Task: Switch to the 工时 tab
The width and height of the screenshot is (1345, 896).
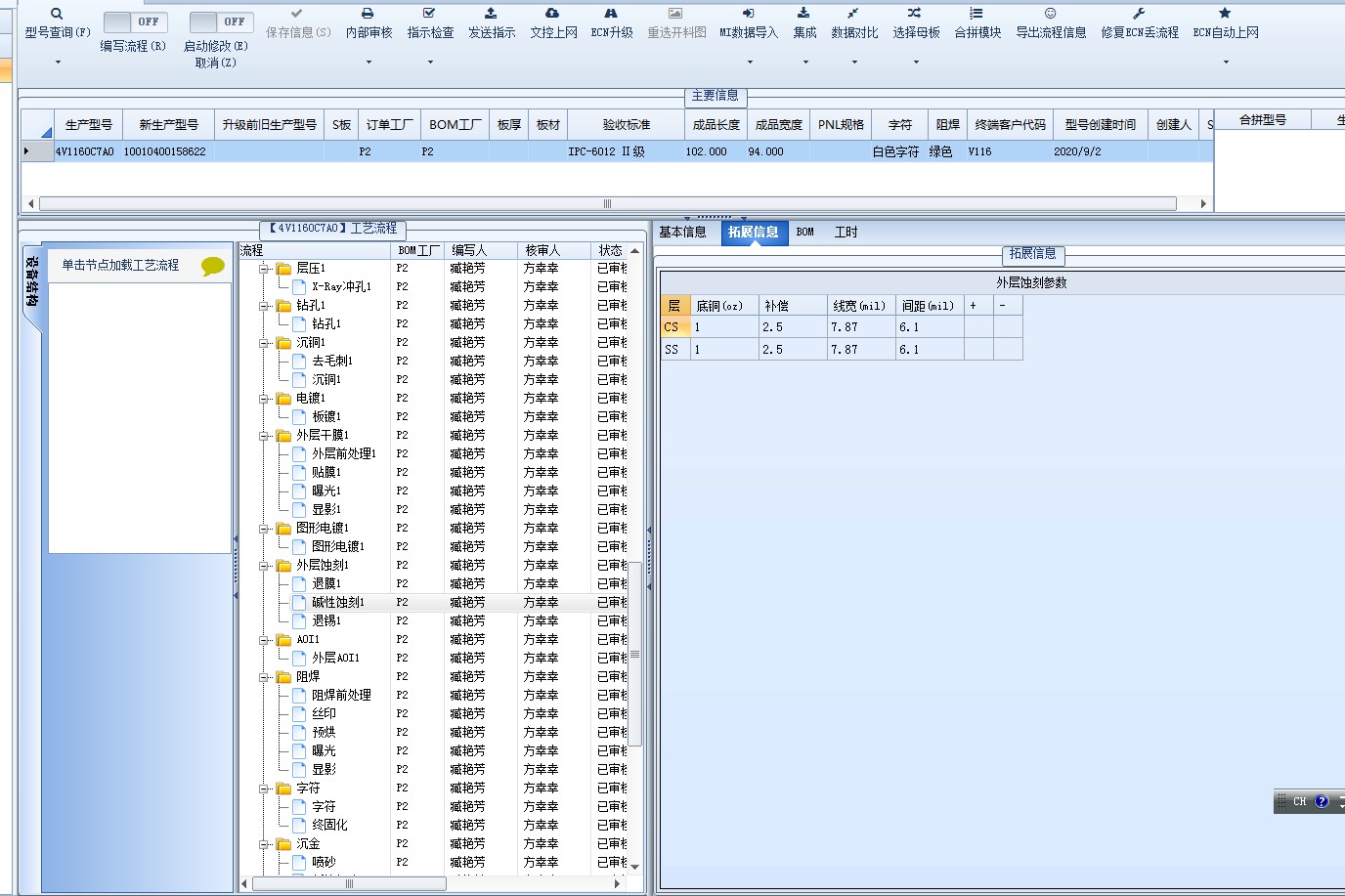Action: click(846, 233)
